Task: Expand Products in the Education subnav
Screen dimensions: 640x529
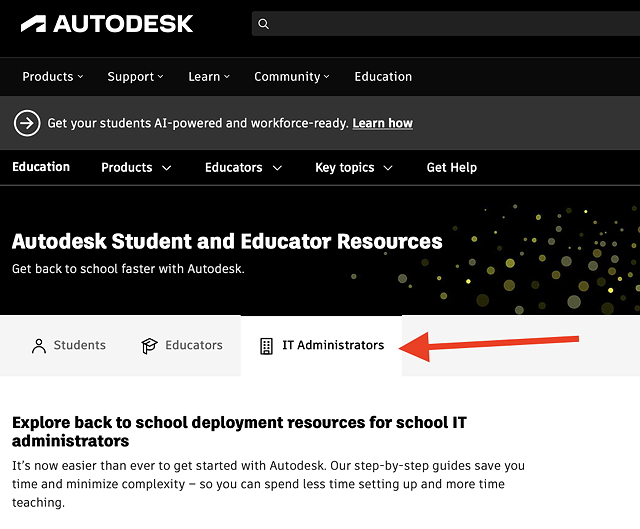Action: click(x=136, y=168)
